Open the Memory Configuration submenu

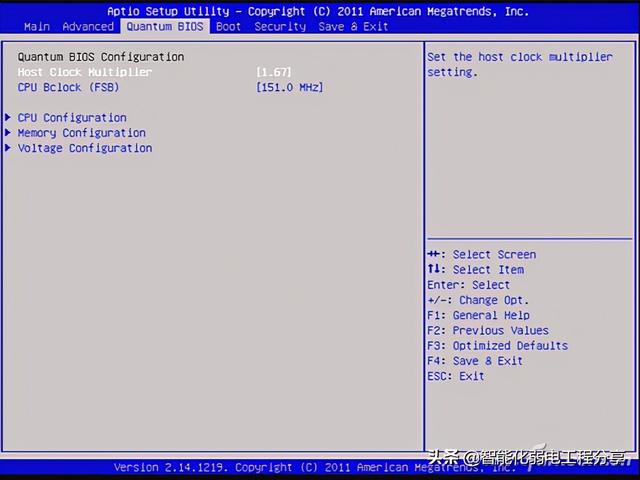(82, 133)
